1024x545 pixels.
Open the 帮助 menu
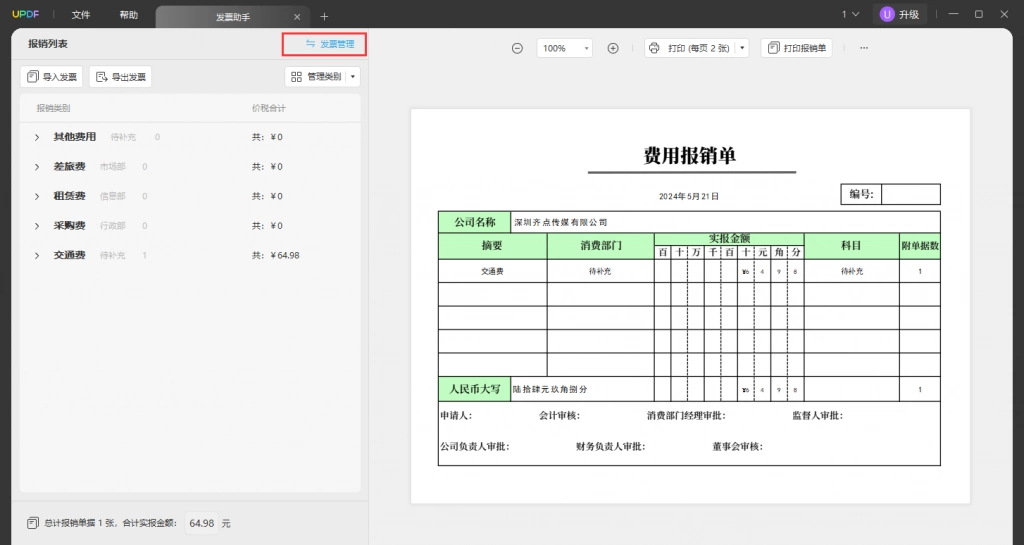[x=129, y=14]
